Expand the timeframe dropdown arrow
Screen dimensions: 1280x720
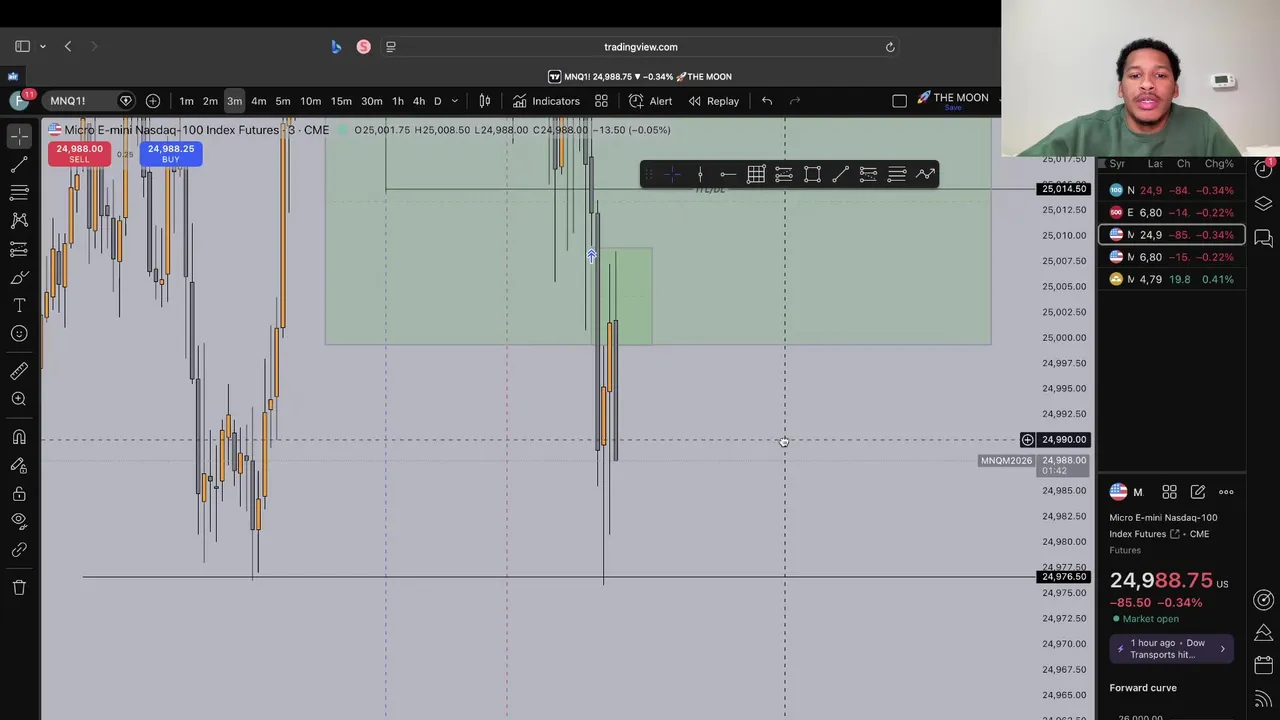tap(454, 101)
